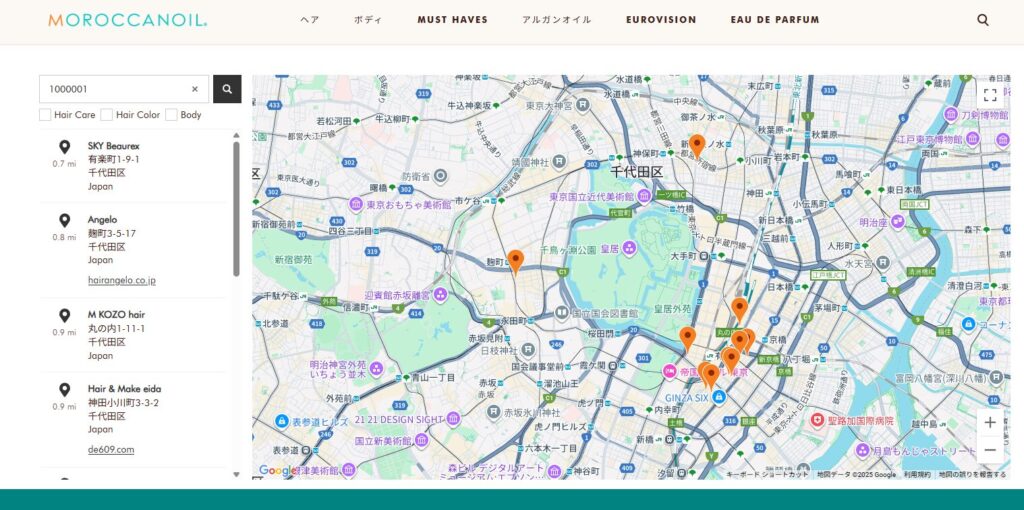Zoom out on the map

(989, 450)
